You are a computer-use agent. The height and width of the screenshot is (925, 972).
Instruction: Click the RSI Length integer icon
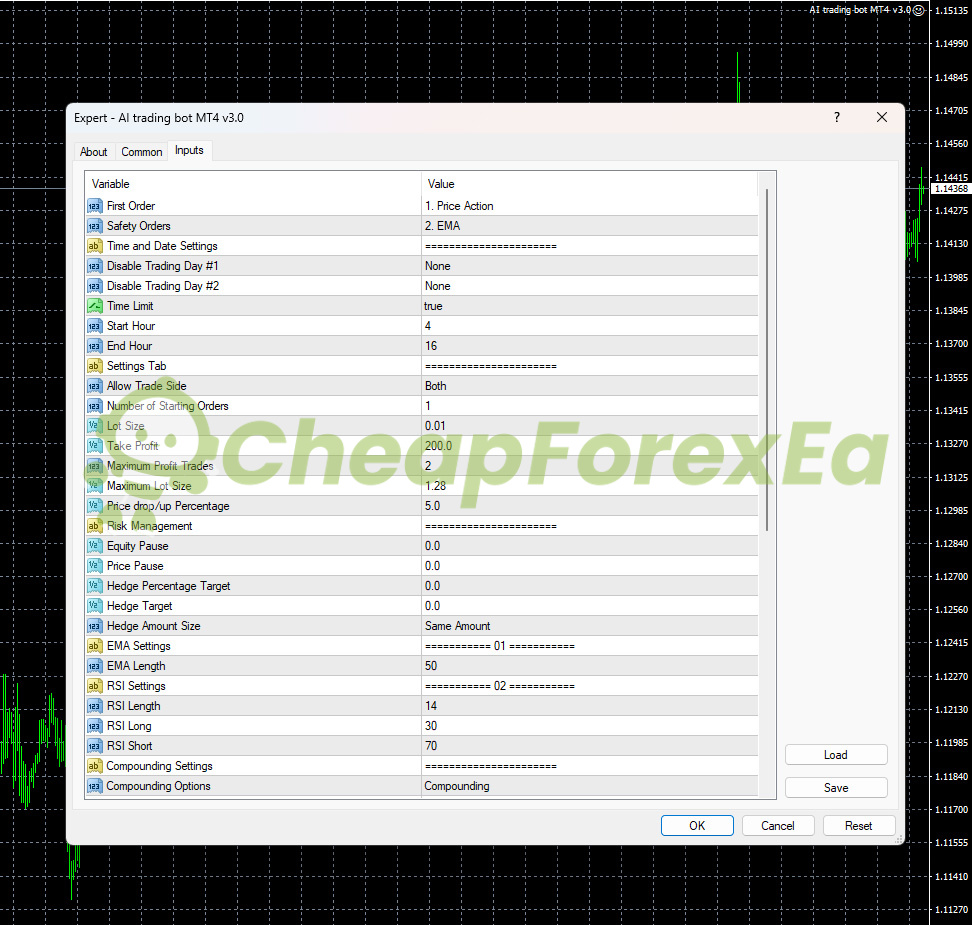pos(94,706)
